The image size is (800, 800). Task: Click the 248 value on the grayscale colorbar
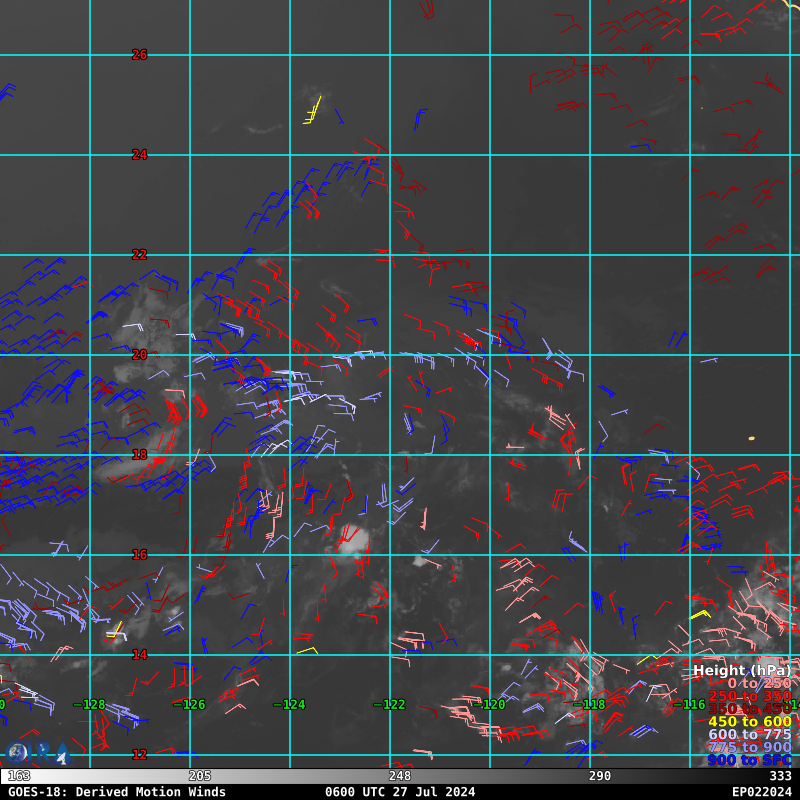[x=400, y=776]
